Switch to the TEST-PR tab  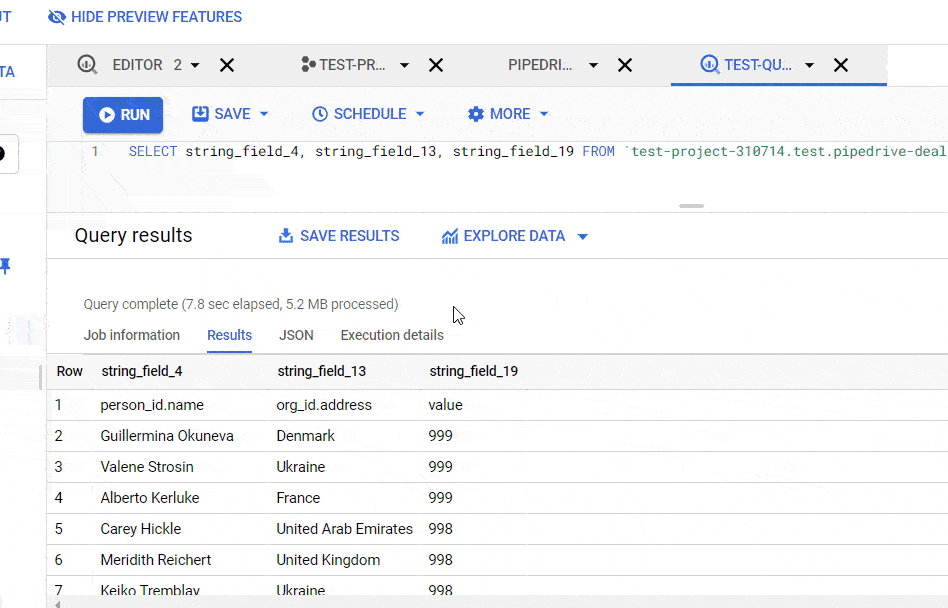[x=352, y=65]
